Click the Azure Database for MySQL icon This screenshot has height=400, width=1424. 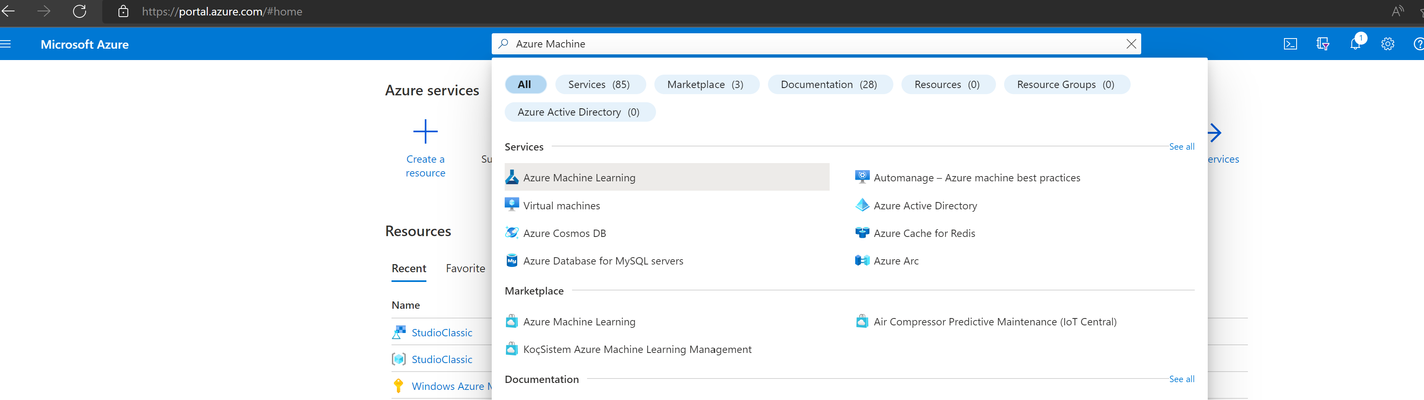[512, 261]
